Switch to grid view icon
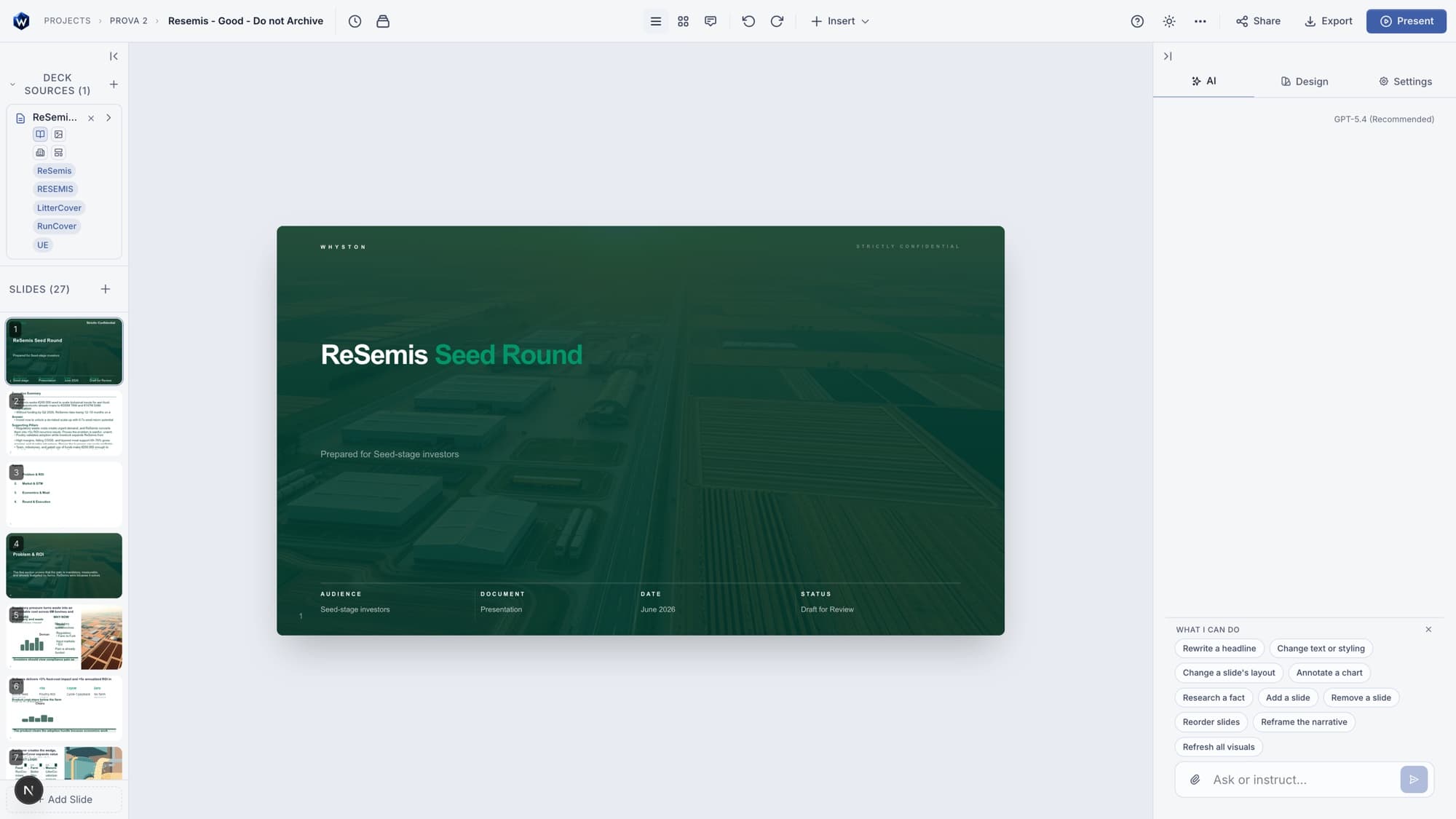 (x=683, y=21)
